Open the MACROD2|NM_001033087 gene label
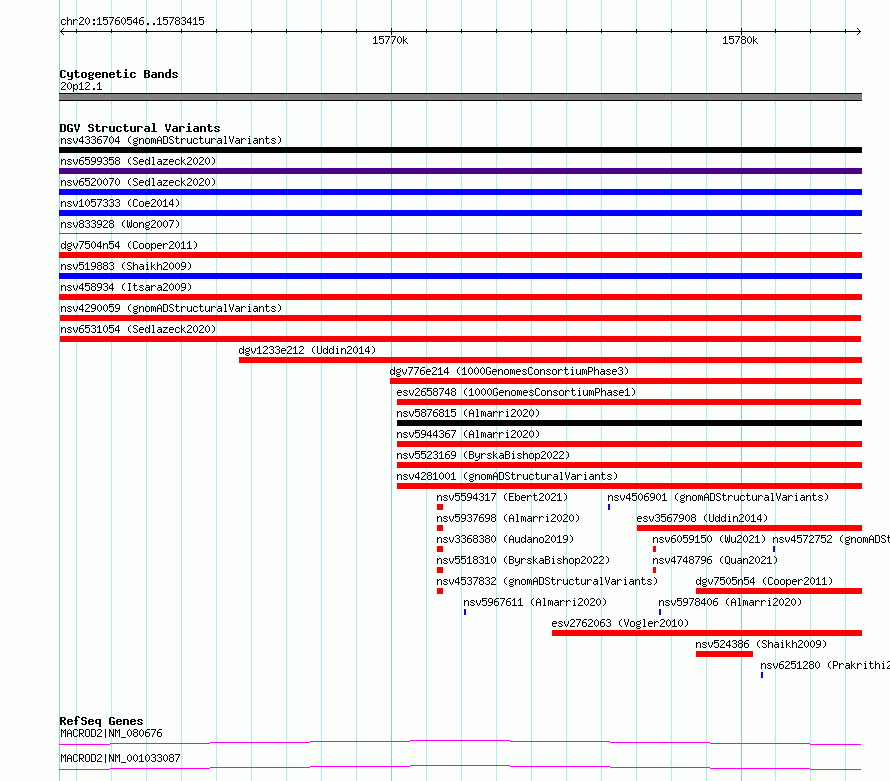This screenshot has width=890, height=781. (120, 758)
